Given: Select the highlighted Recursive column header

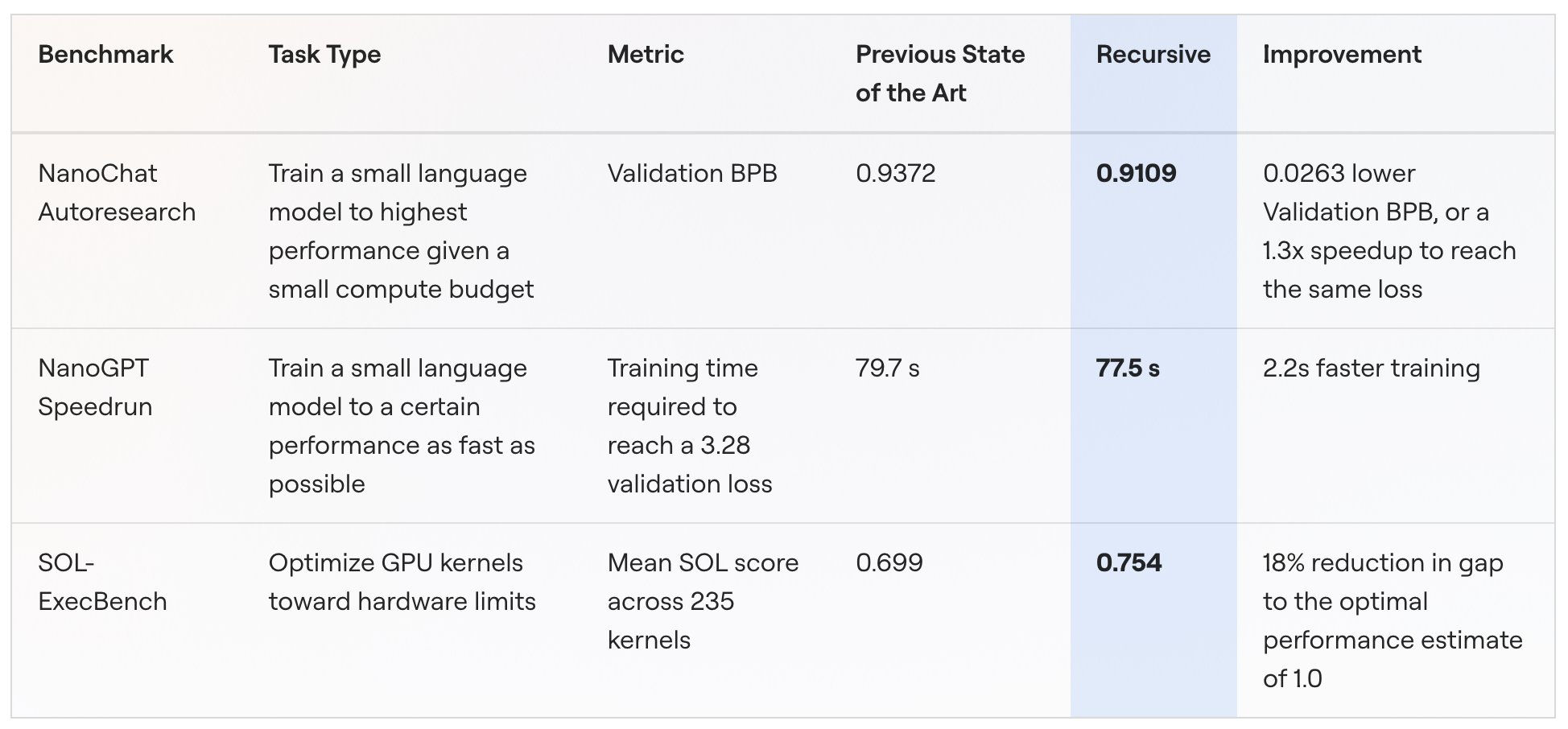Looking at the screenshot, I should point(1153,54).
